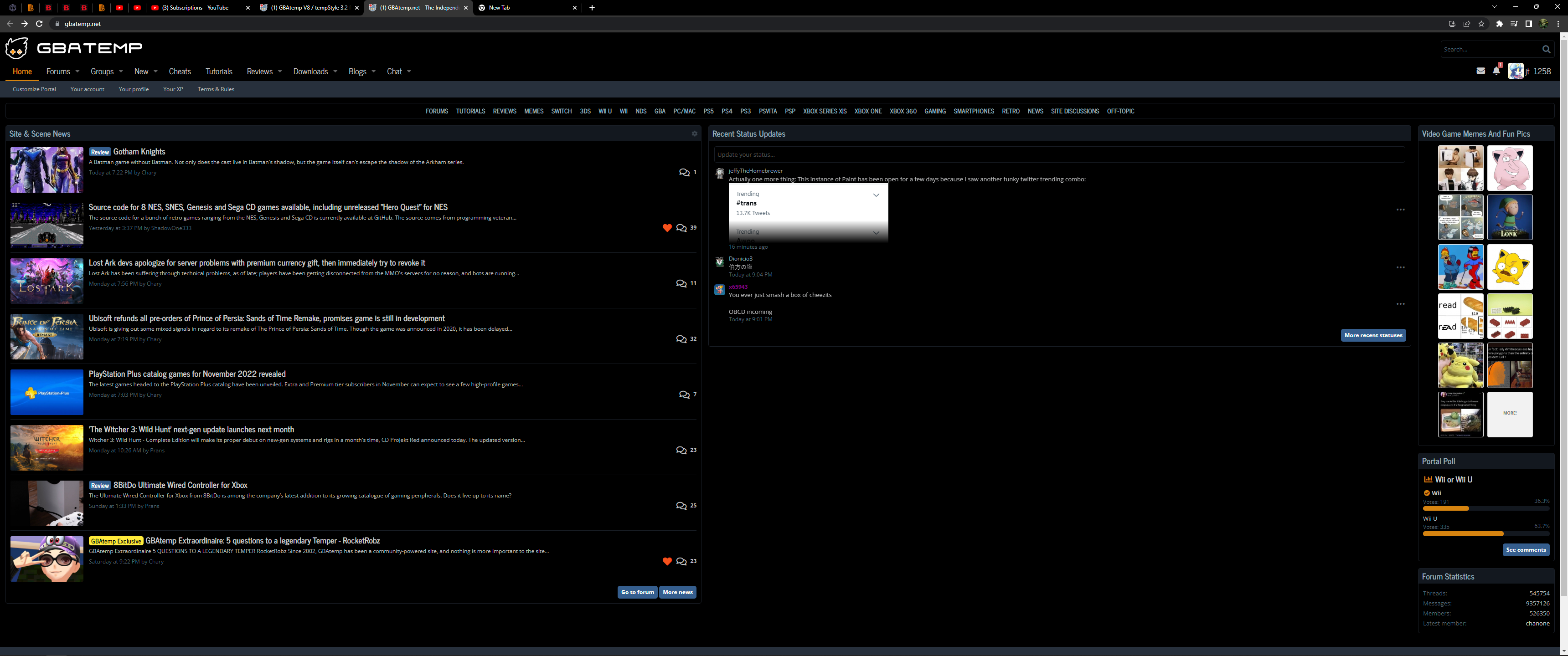Open the Tutorials nav item
The width and height of the screenshot is (1568, 656).
(x=219, y=71)
